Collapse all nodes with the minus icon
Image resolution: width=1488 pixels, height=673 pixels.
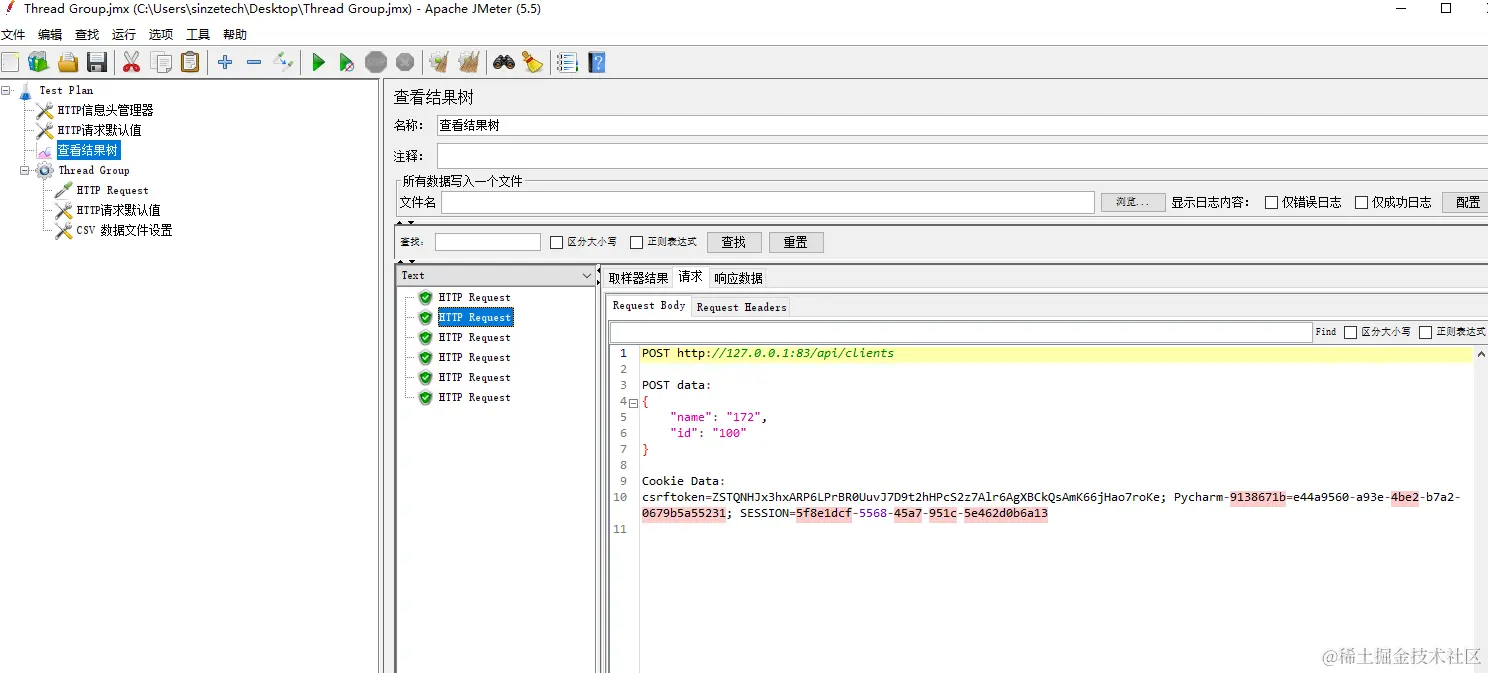pos(254,63)
